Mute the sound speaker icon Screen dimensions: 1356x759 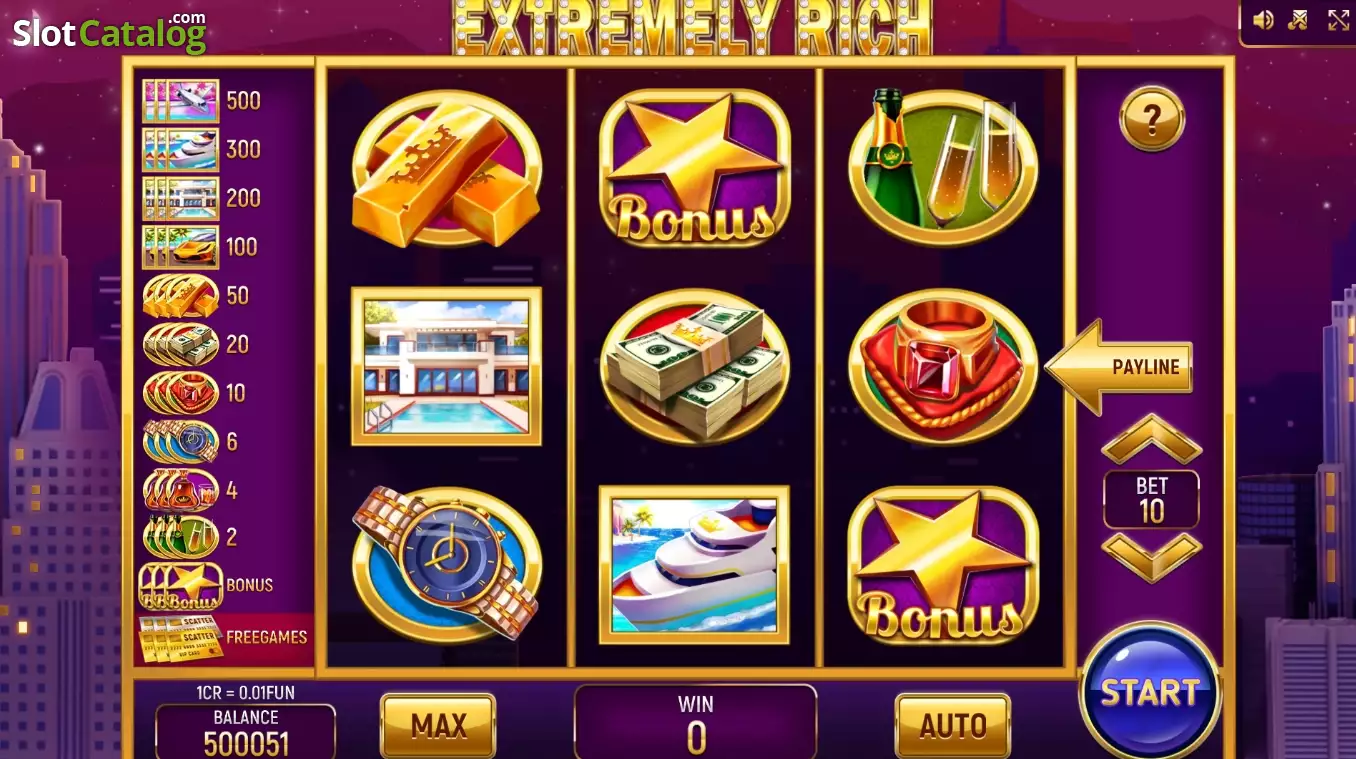pos(1264,20)
